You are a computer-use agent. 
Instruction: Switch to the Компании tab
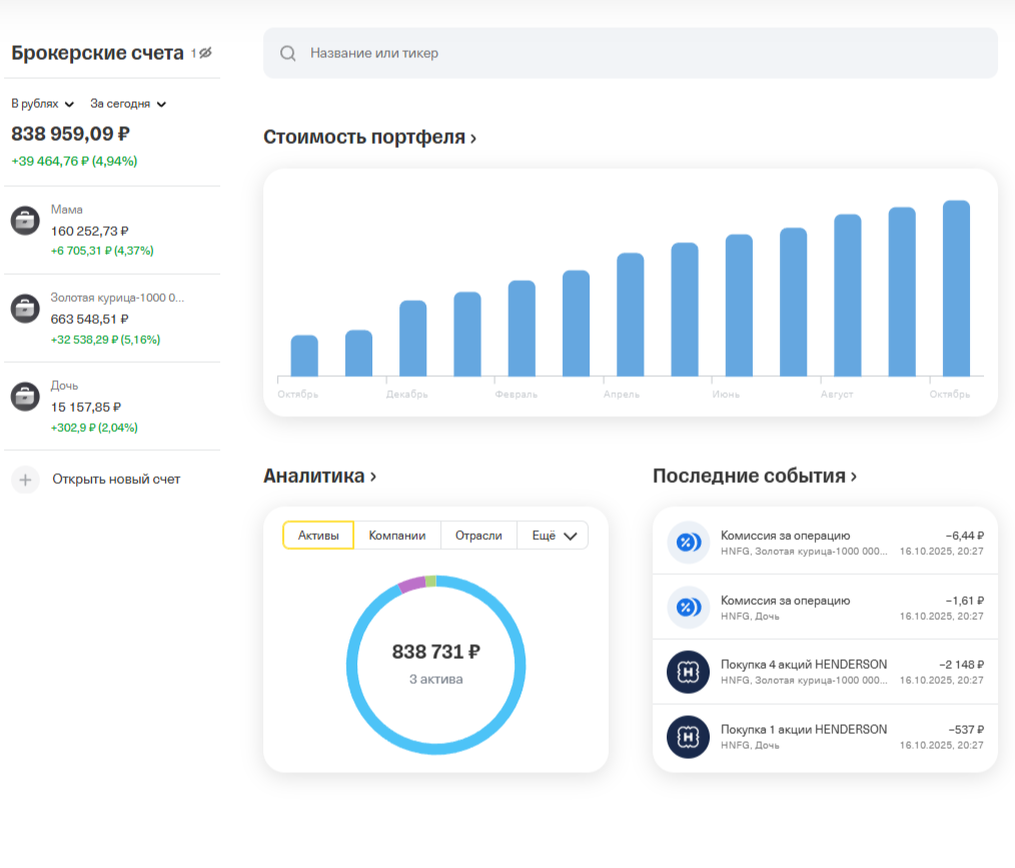[397, 535]
